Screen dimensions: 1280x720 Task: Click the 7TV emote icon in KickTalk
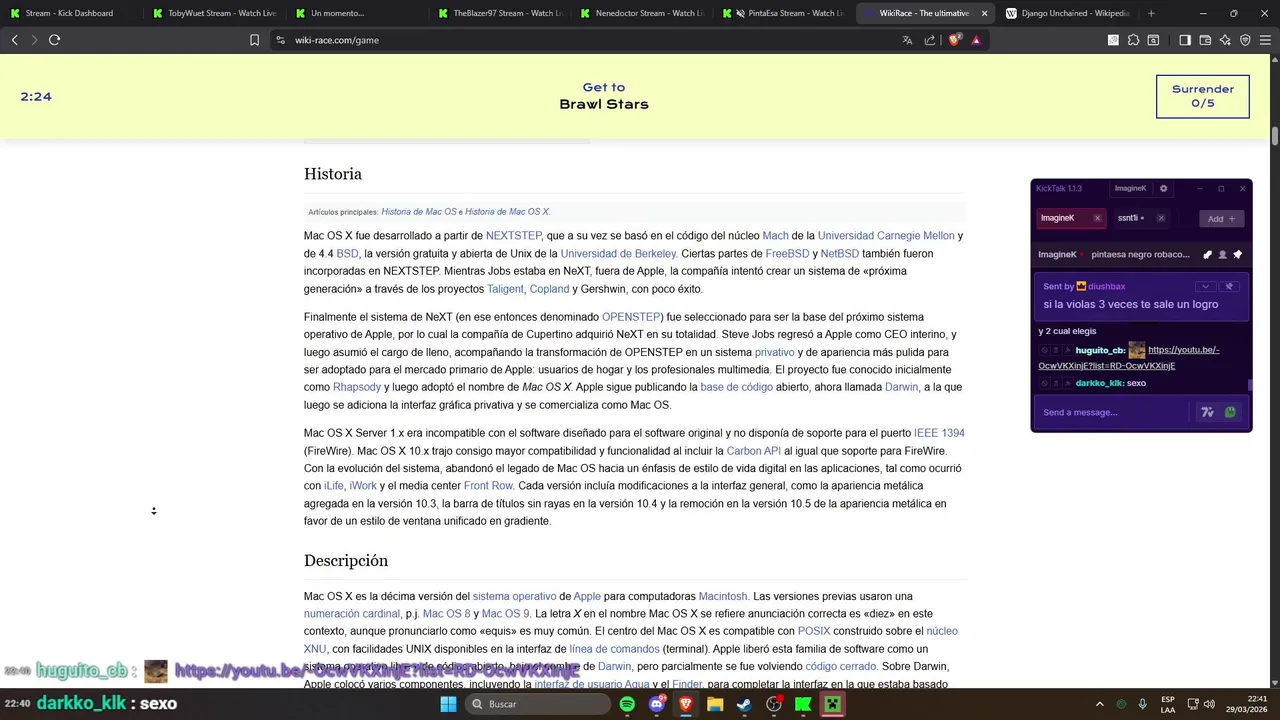(x=1207, y=412)
